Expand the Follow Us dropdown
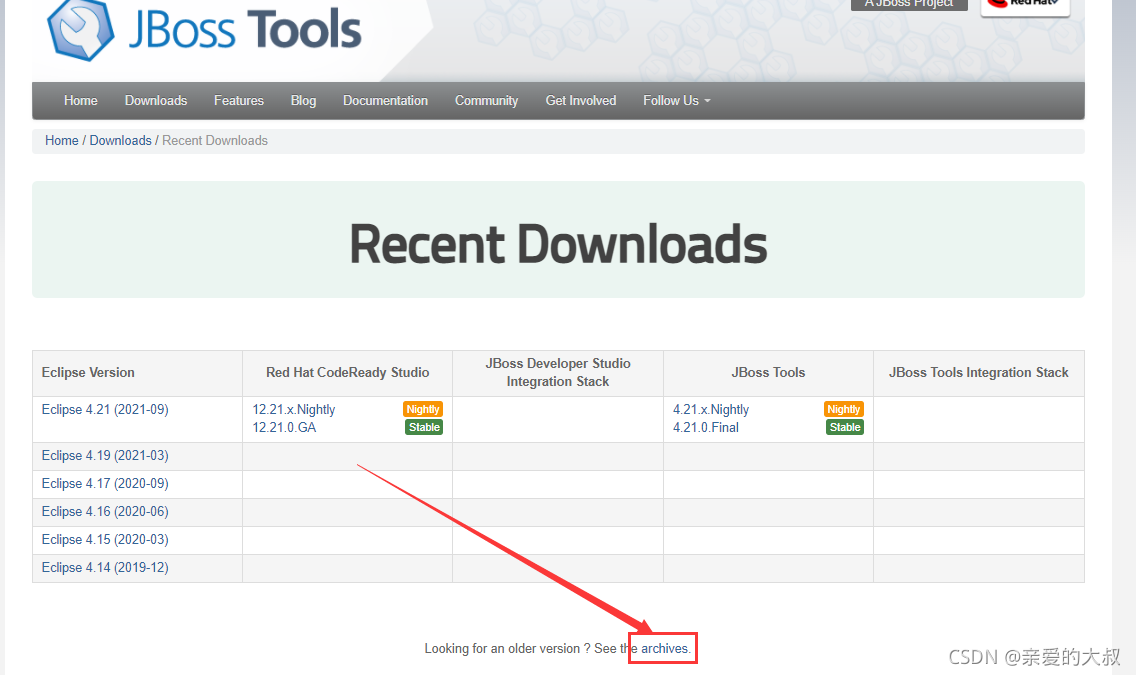The height and width of the screenshot is (675, 1136). click(677, 101)
